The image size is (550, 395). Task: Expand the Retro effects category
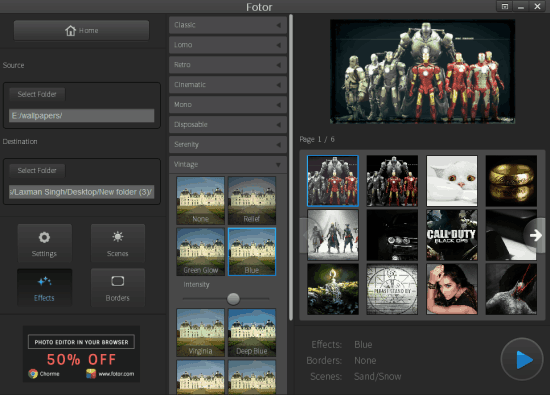pyautogui.click(x=228, y=65)
